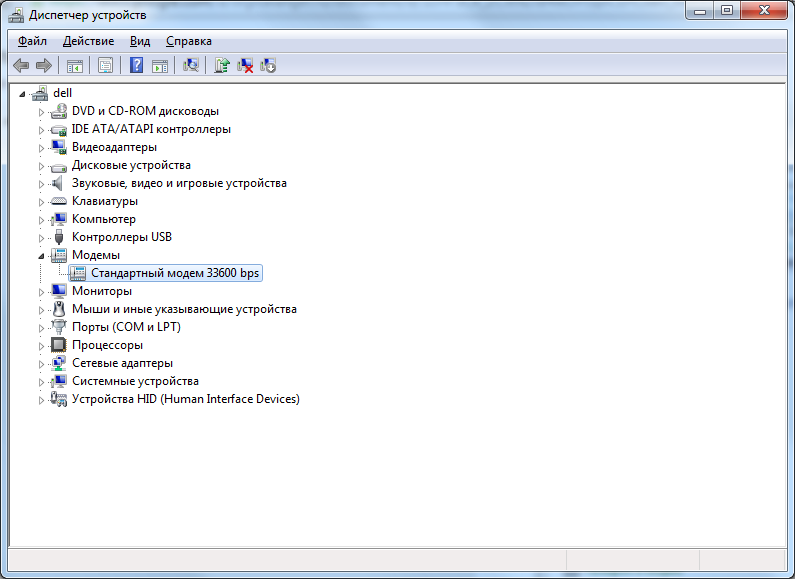Click the Device Manager title bar icon
The height and width of the screenshot is (579, 795).
[16, 15]
